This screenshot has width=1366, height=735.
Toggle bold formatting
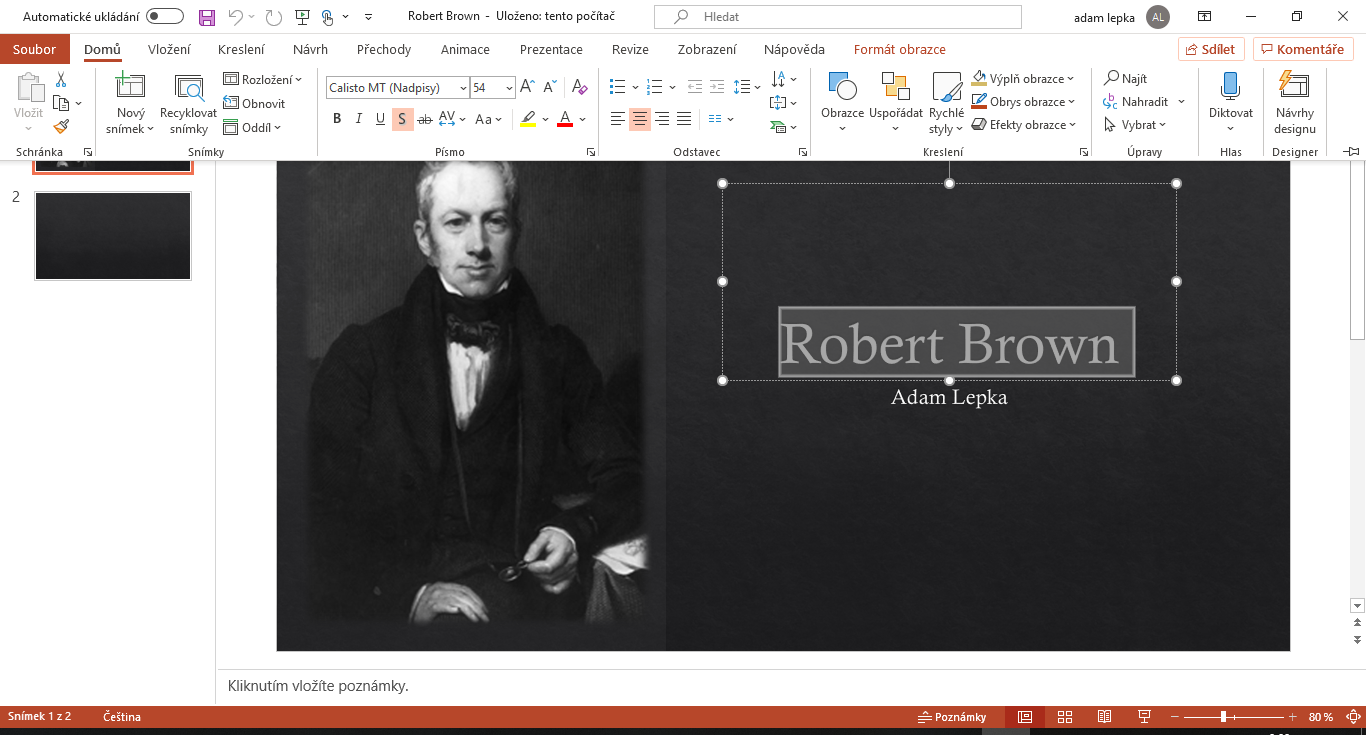(x=337, y=119)
